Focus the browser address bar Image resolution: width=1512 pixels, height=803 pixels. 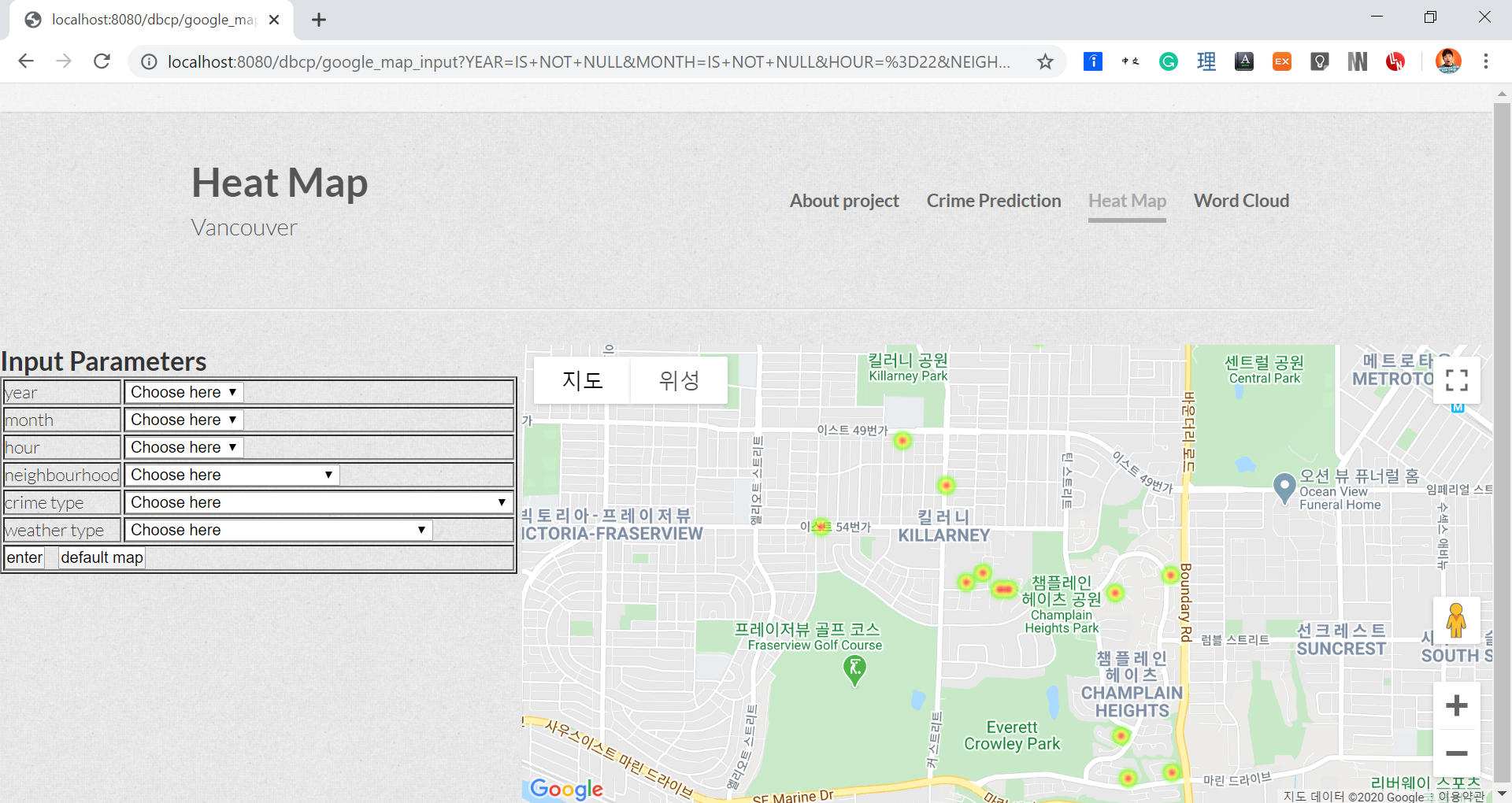(x=591, y=61)
